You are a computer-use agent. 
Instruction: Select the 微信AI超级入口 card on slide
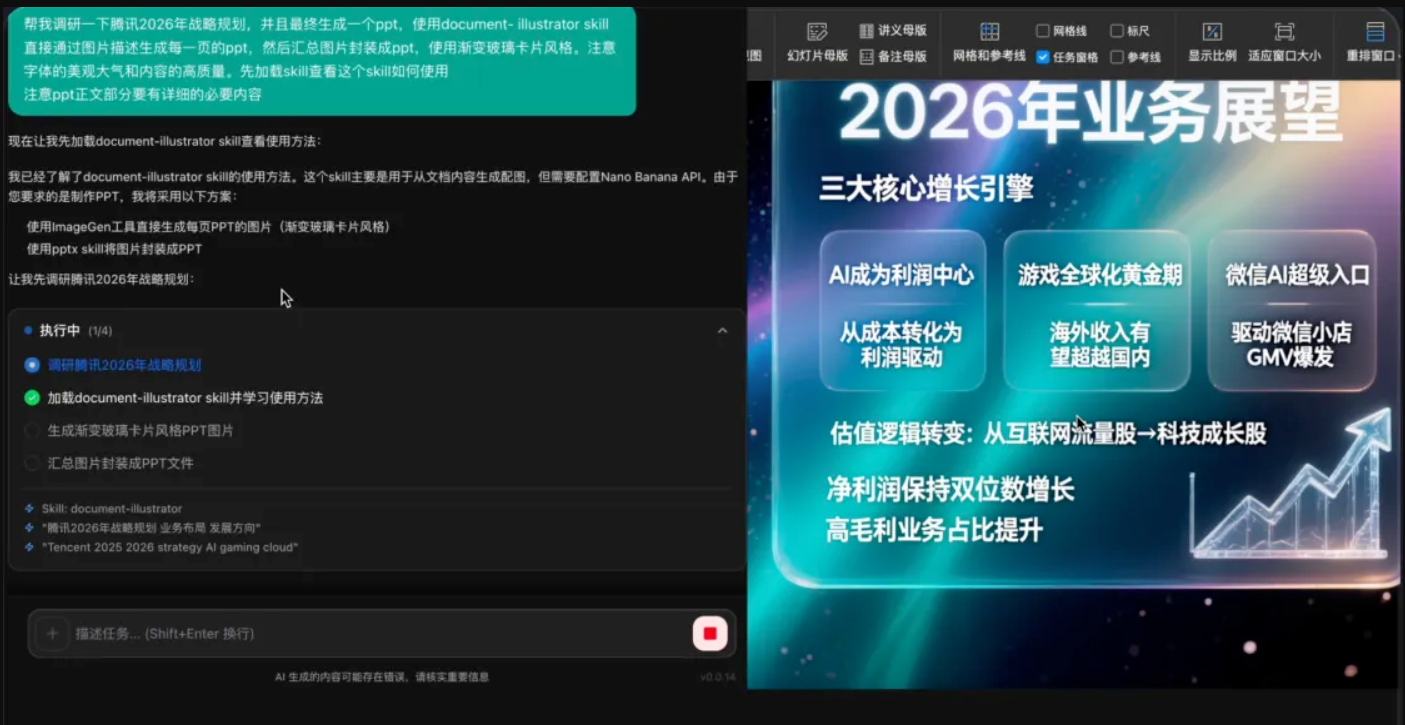coord(1292,311)
